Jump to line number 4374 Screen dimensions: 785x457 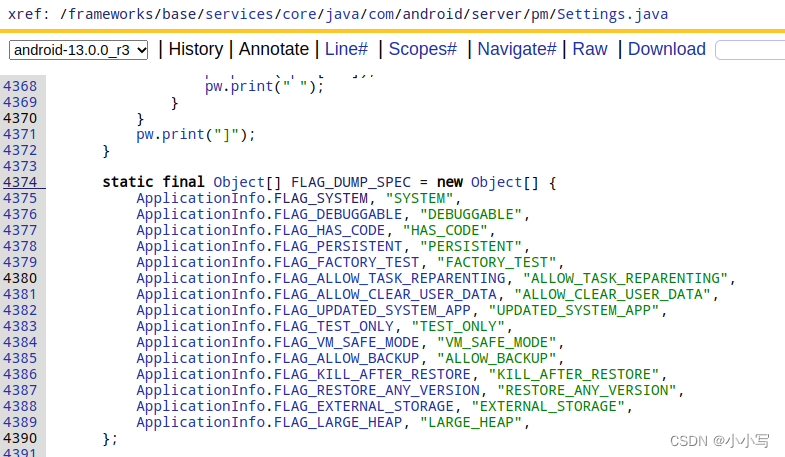pos(20,182)
